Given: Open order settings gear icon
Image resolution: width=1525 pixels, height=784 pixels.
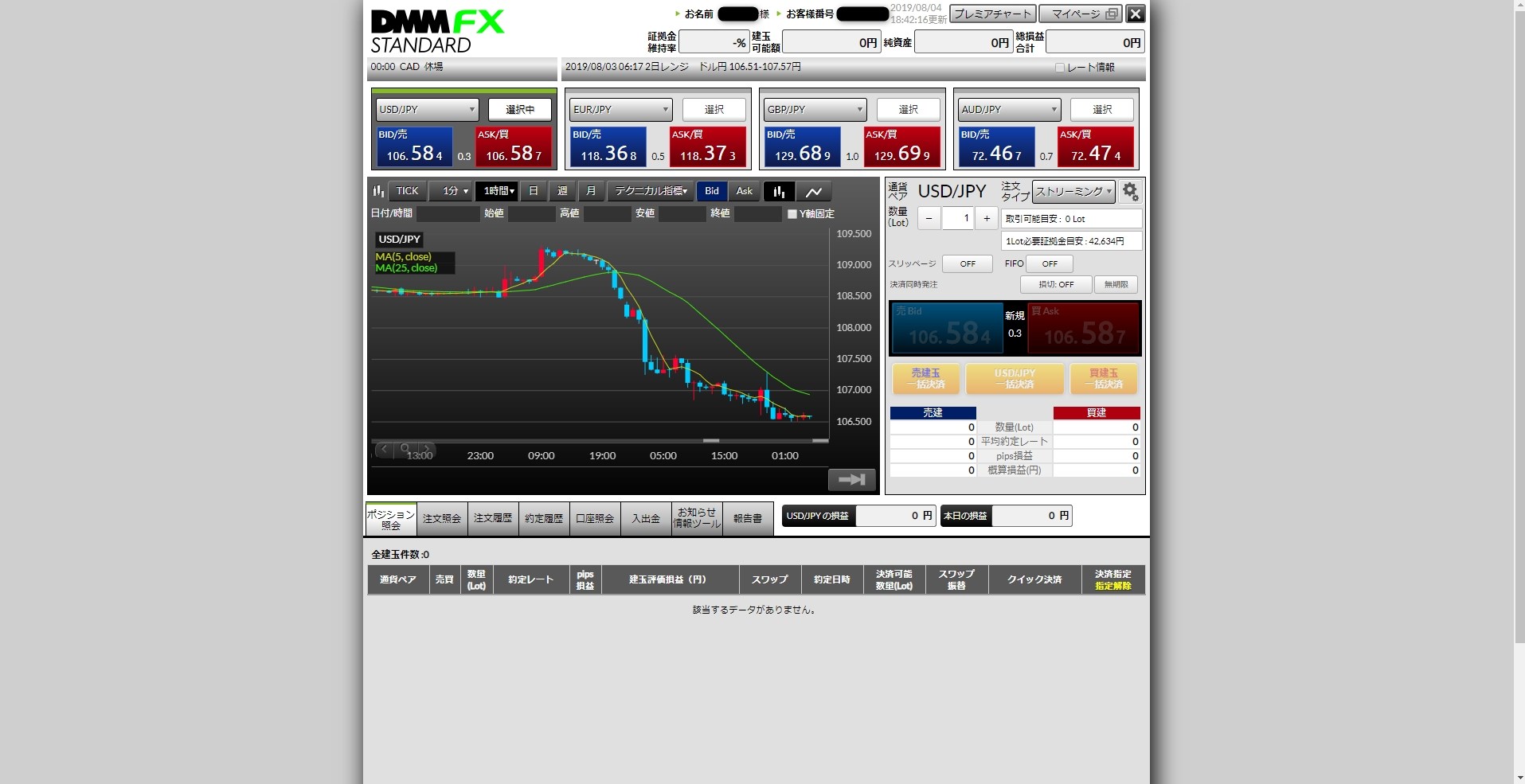Looking at the screenshot, I should (x=1129, y=192).
